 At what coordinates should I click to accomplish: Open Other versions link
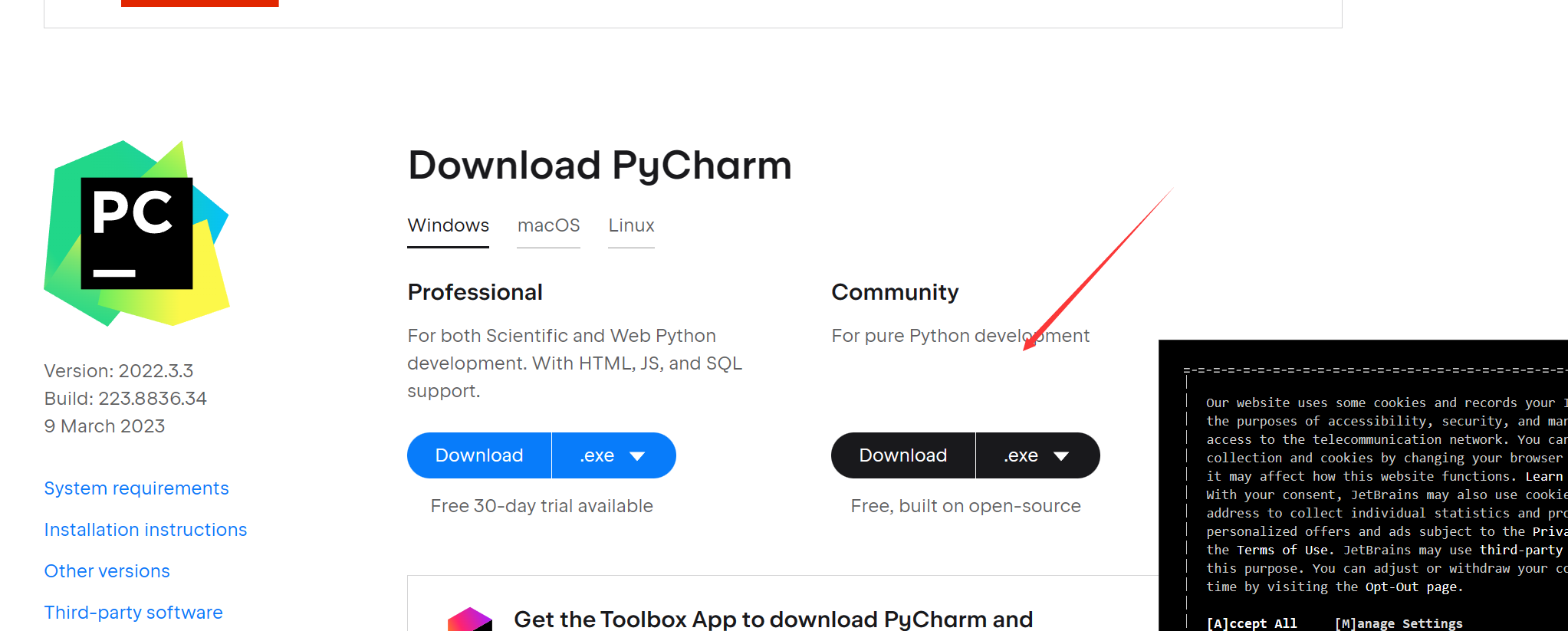[107, 571]
